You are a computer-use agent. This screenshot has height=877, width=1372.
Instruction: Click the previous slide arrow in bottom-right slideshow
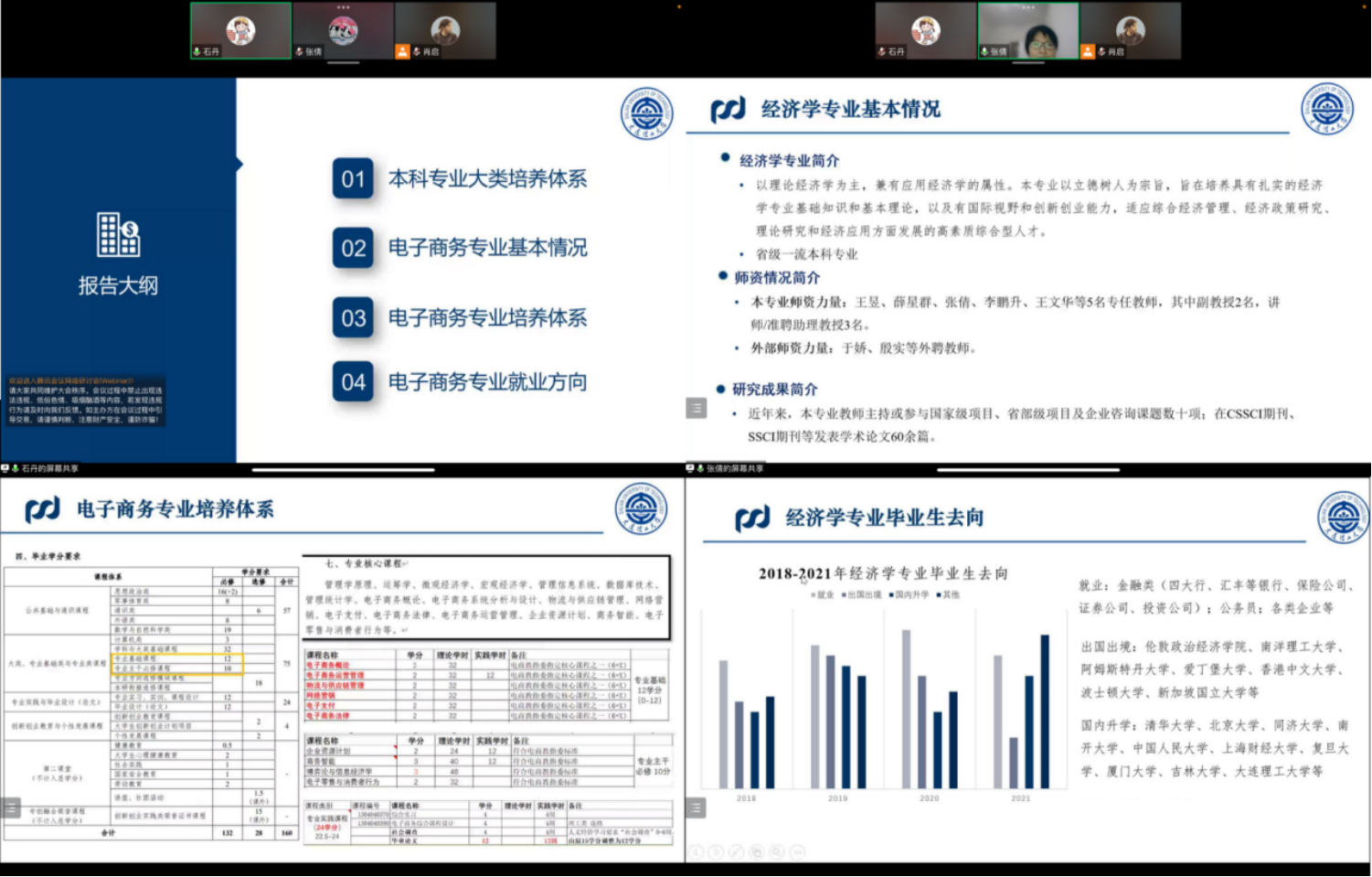[x=697, y=851]
